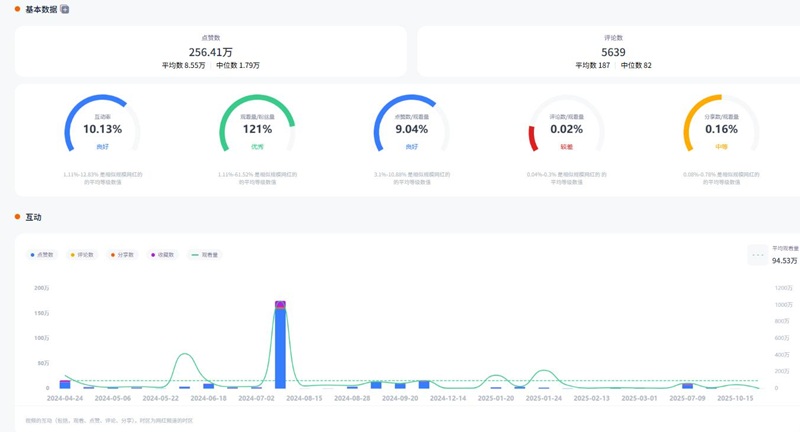Toggle the 评论数 legend series
Screen dimensions: 800x432
[81, 255]
